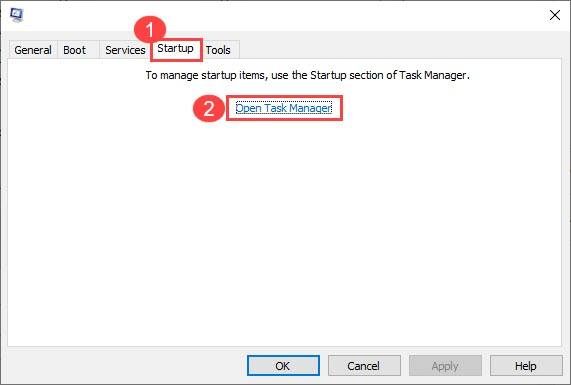Click the startup items instruction text

[308, 75]
